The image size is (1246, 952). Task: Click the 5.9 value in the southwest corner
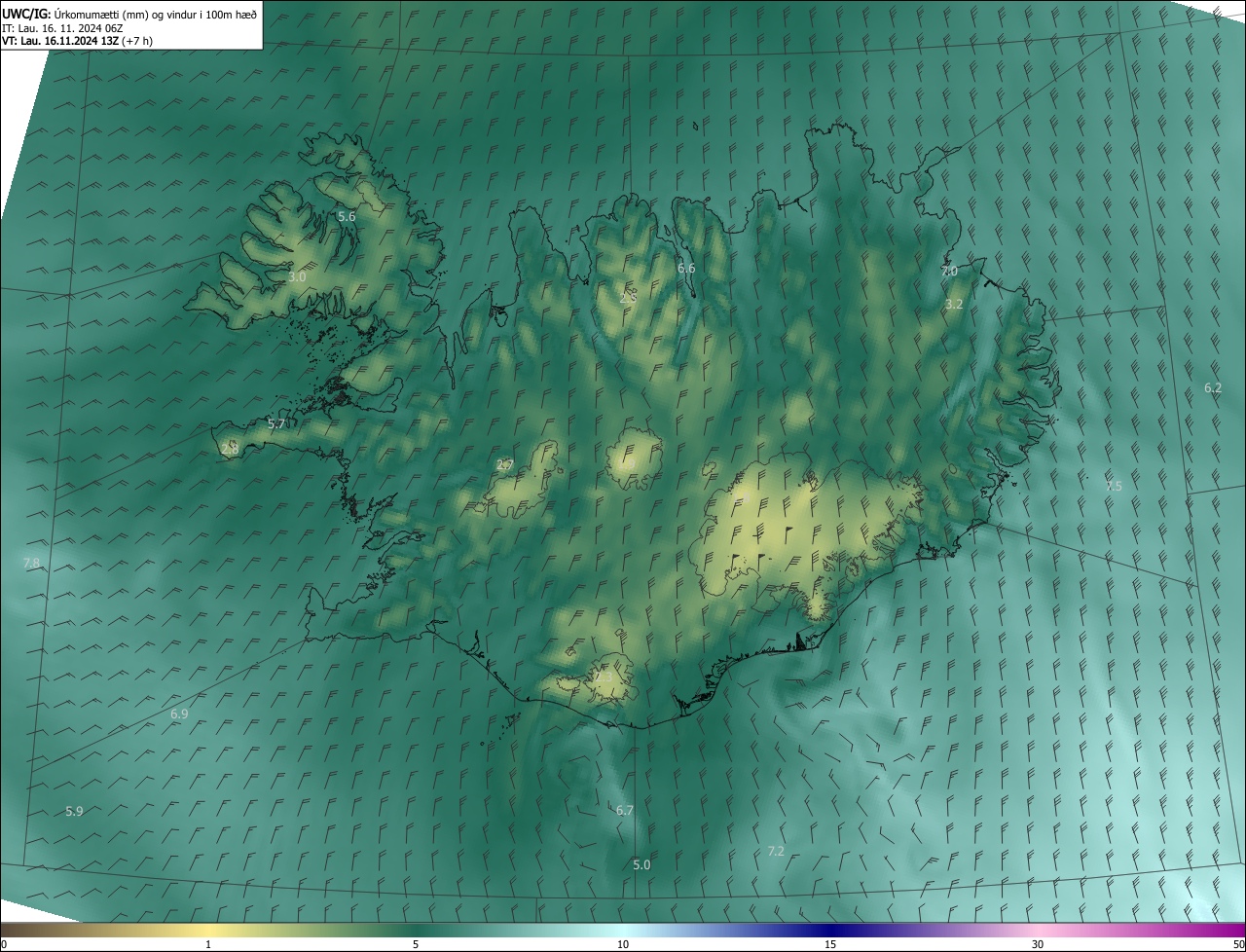(74, 812)
